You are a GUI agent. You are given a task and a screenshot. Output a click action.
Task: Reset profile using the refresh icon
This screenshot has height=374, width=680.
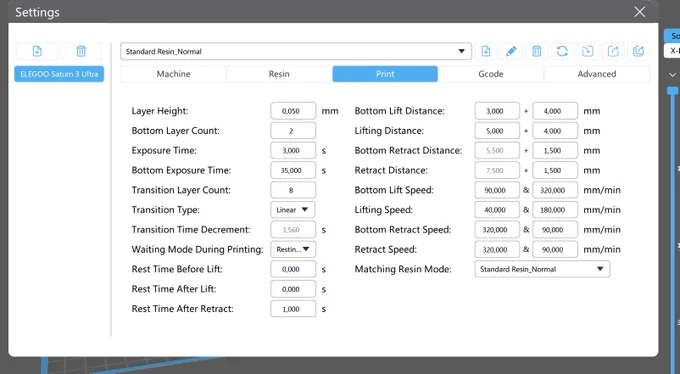[562, 51]
